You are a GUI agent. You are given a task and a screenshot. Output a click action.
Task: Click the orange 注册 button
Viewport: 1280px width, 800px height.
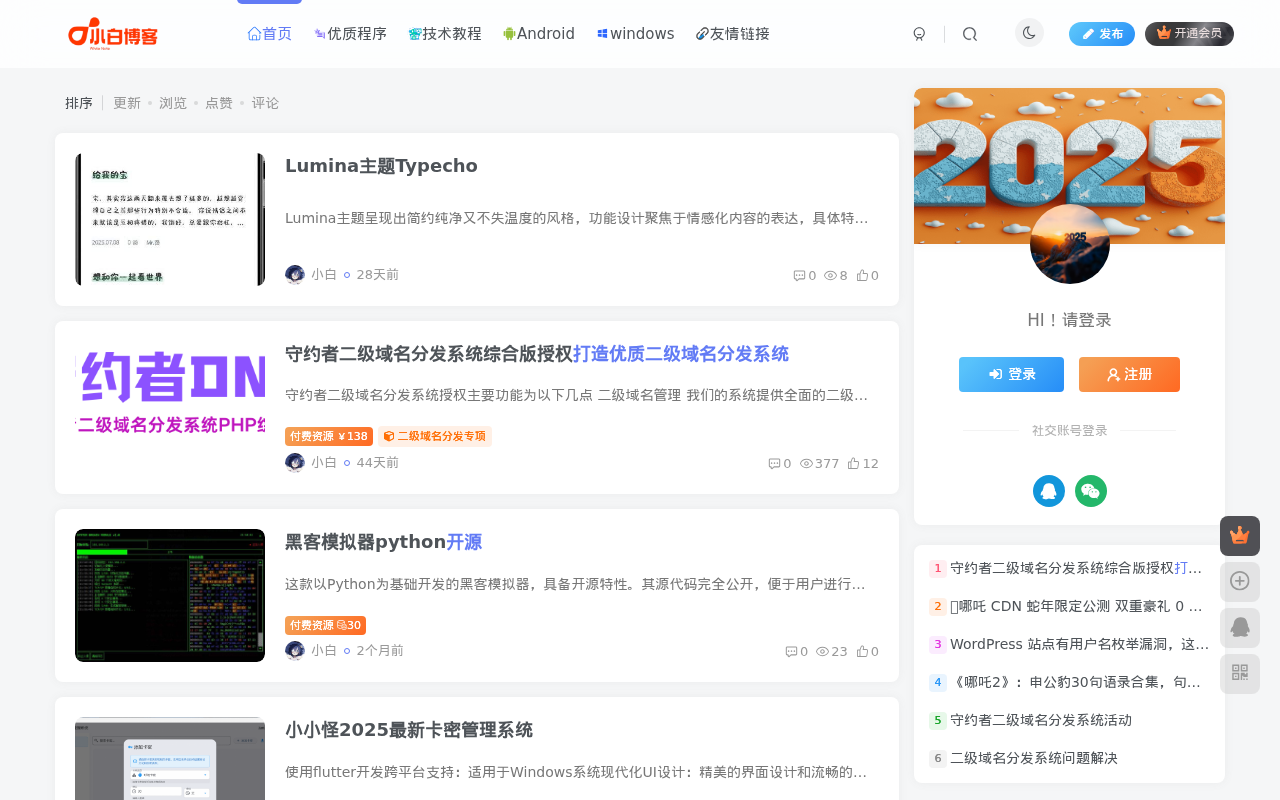[x=1129, y=374]
